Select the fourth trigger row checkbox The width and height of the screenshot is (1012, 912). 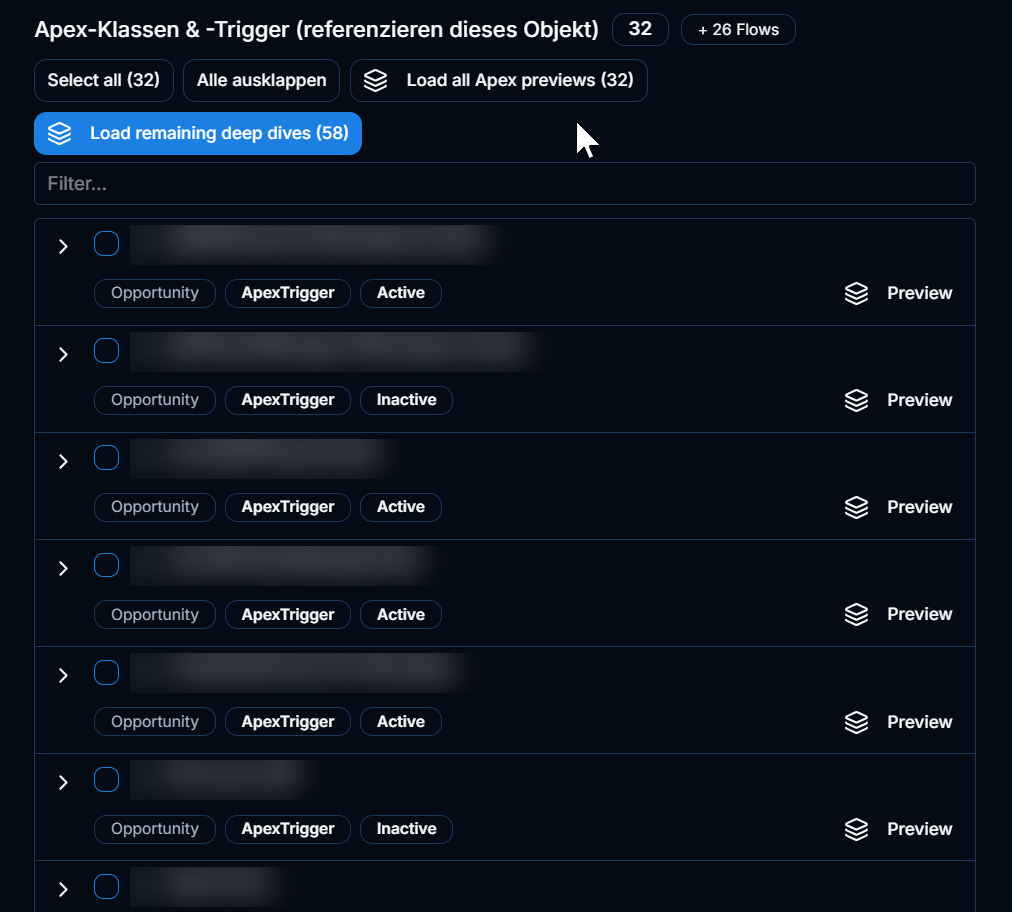[x=106, y=565]
